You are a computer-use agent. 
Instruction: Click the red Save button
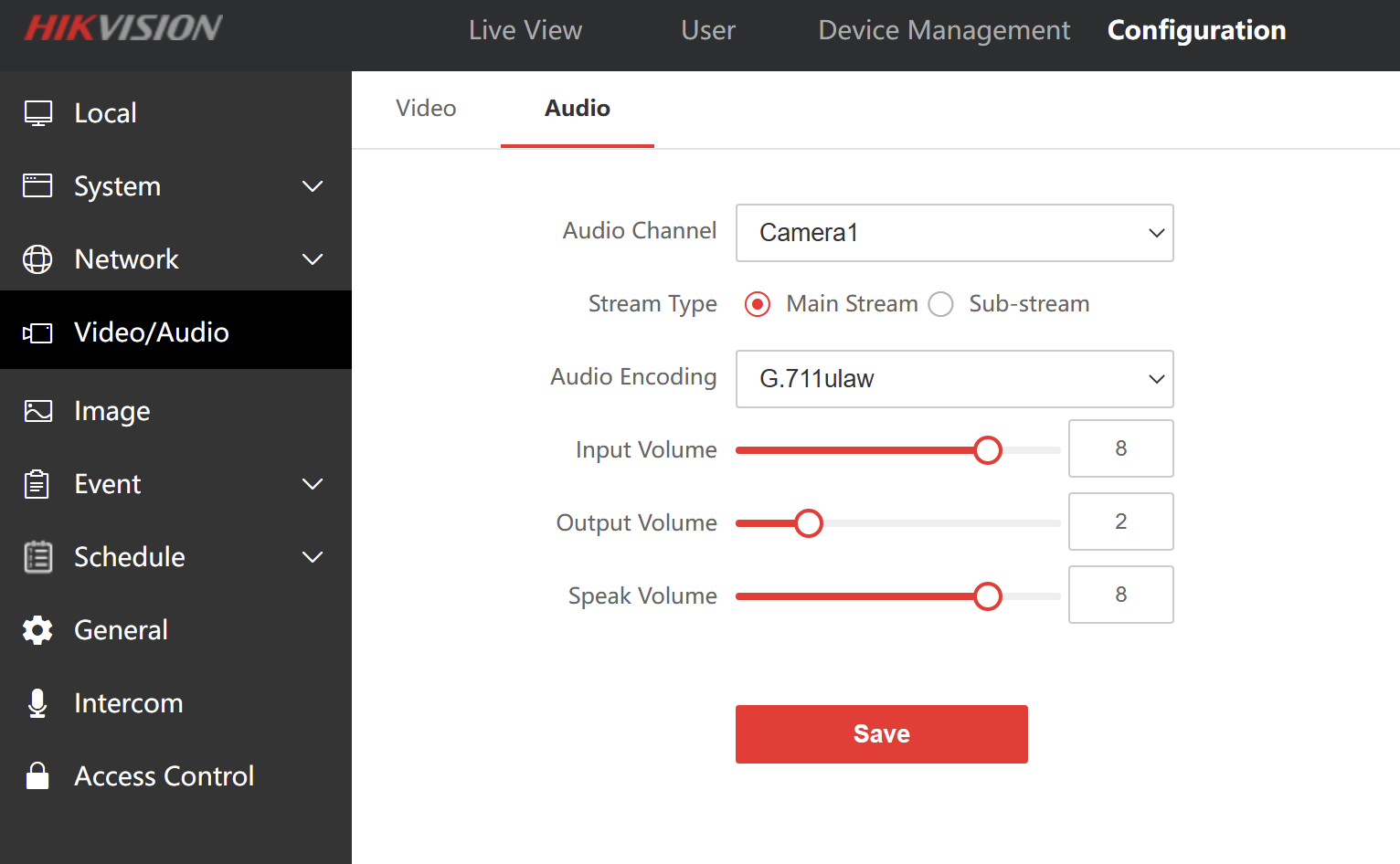[881, 734]
